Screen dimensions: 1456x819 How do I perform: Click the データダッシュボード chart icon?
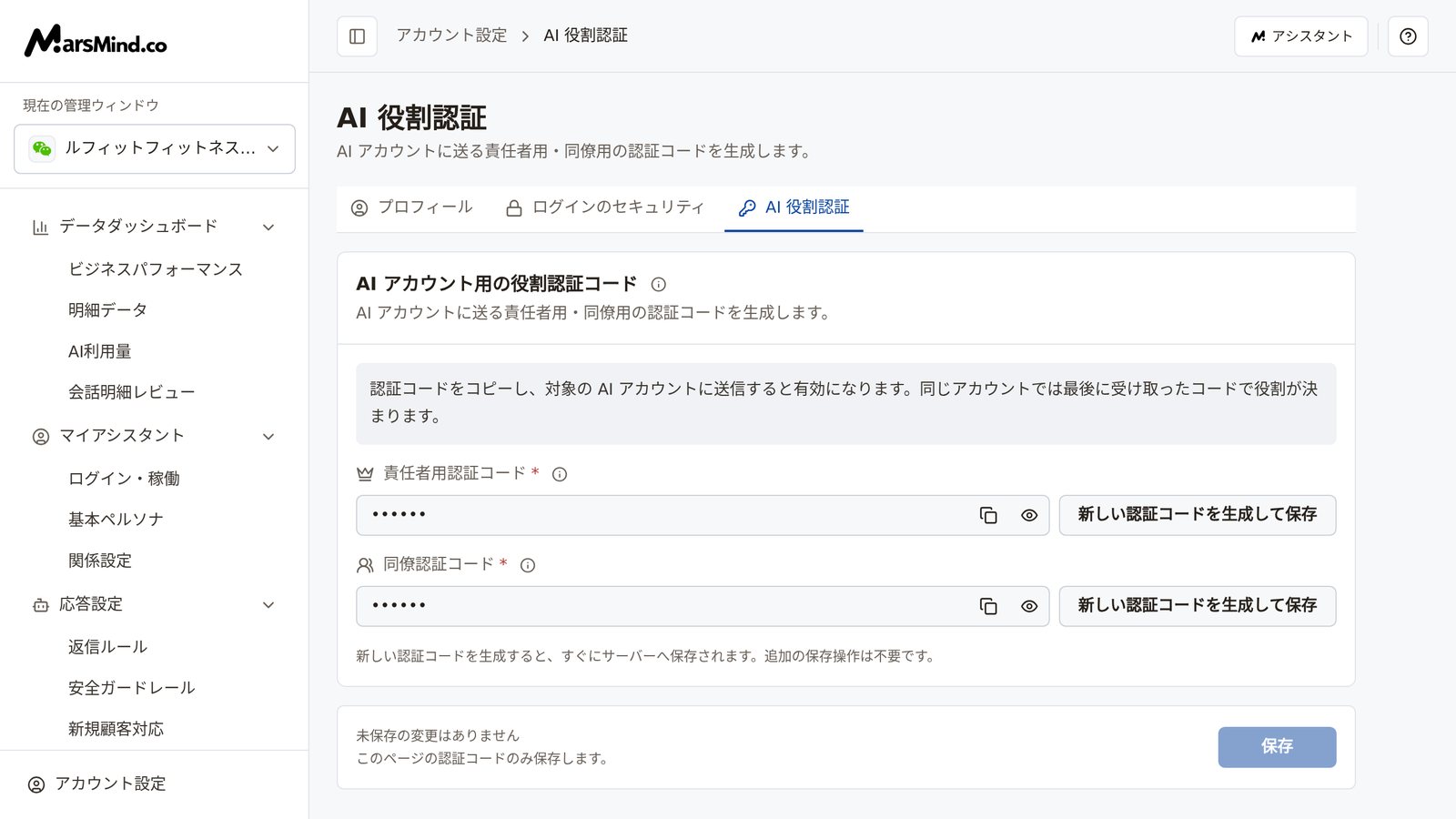(x=40, y=227)
